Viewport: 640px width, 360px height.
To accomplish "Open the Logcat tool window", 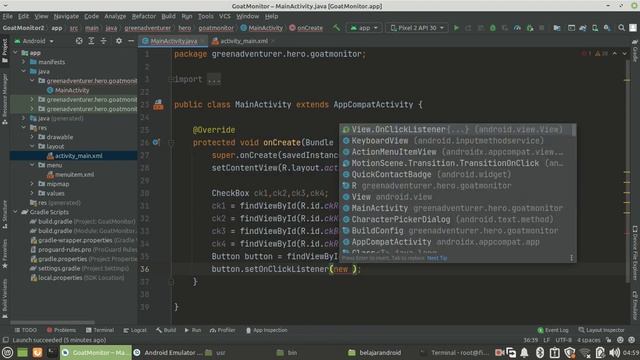I will (135, 330).
